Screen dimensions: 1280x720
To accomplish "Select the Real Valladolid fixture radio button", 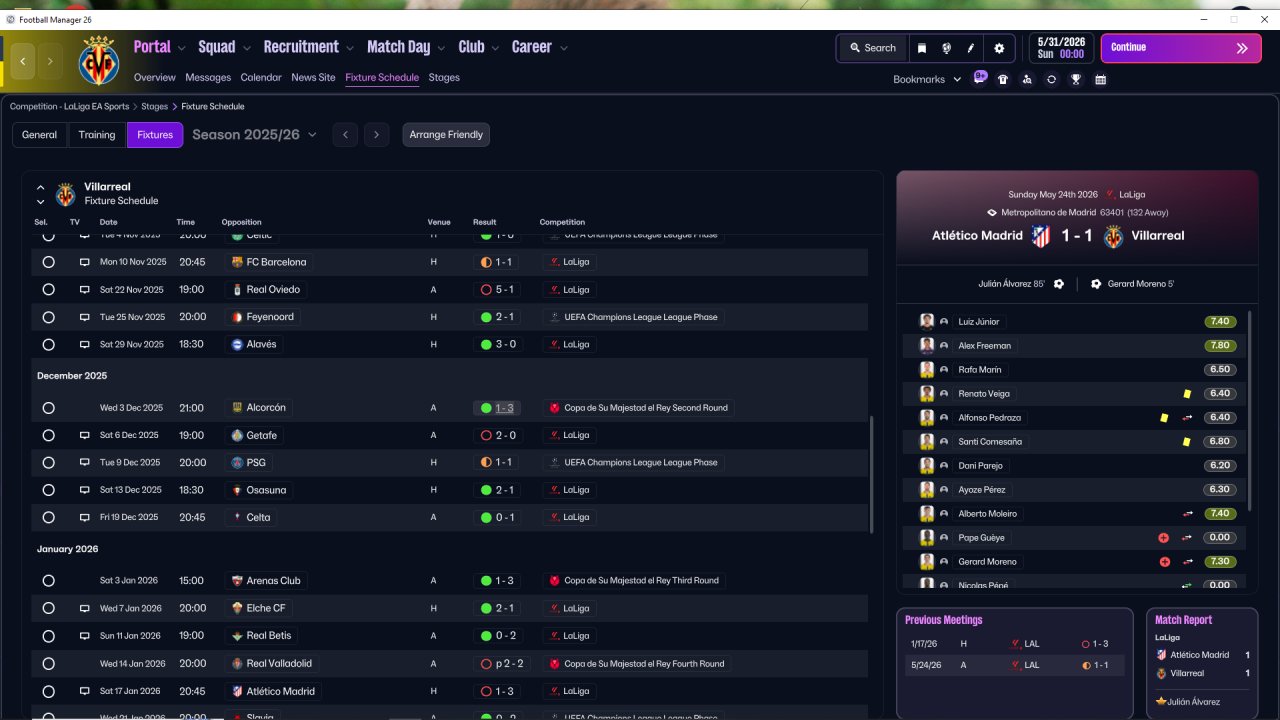I will [x=48, y=664].
